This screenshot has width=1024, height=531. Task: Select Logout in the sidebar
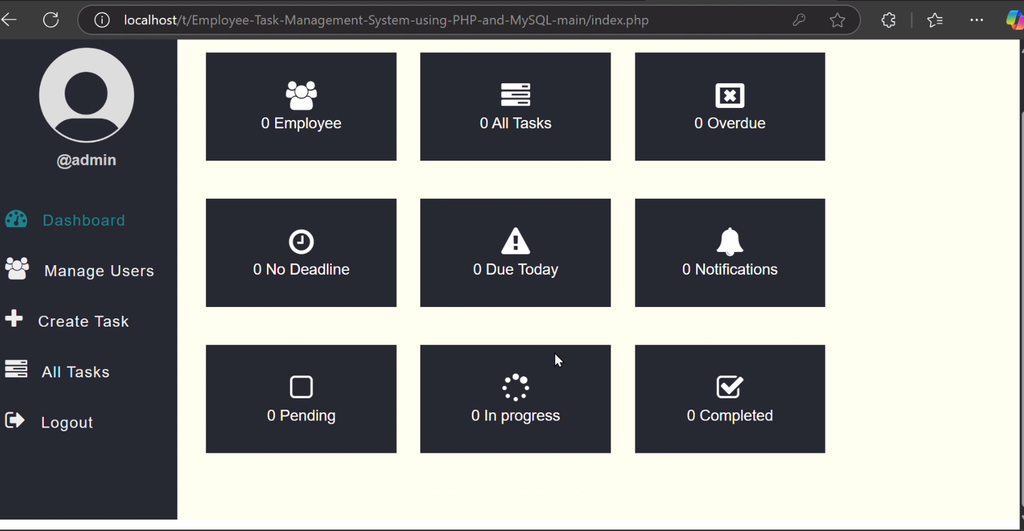tap(67, 423)
